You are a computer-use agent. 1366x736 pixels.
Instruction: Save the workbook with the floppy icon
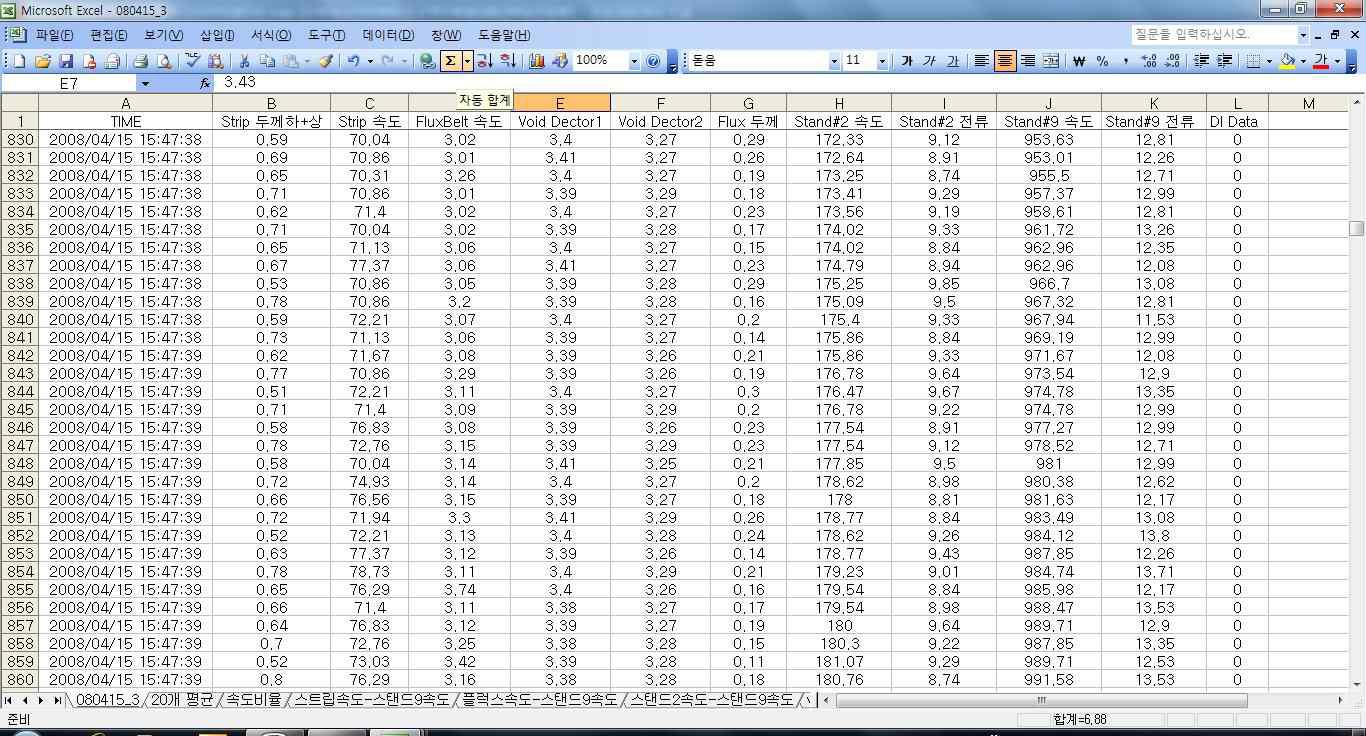coord(66,61)
